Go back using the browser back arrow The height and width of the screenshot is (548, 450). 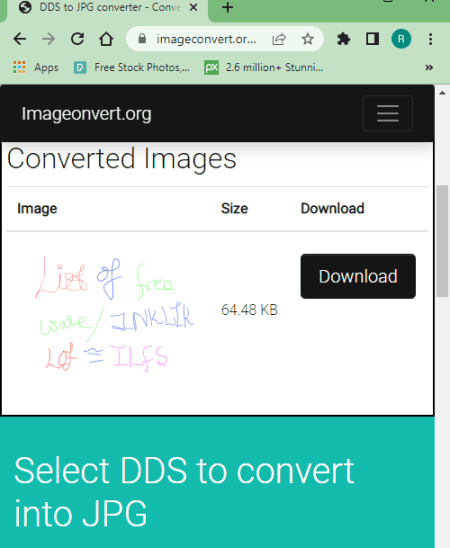click(x=20, y=39)
